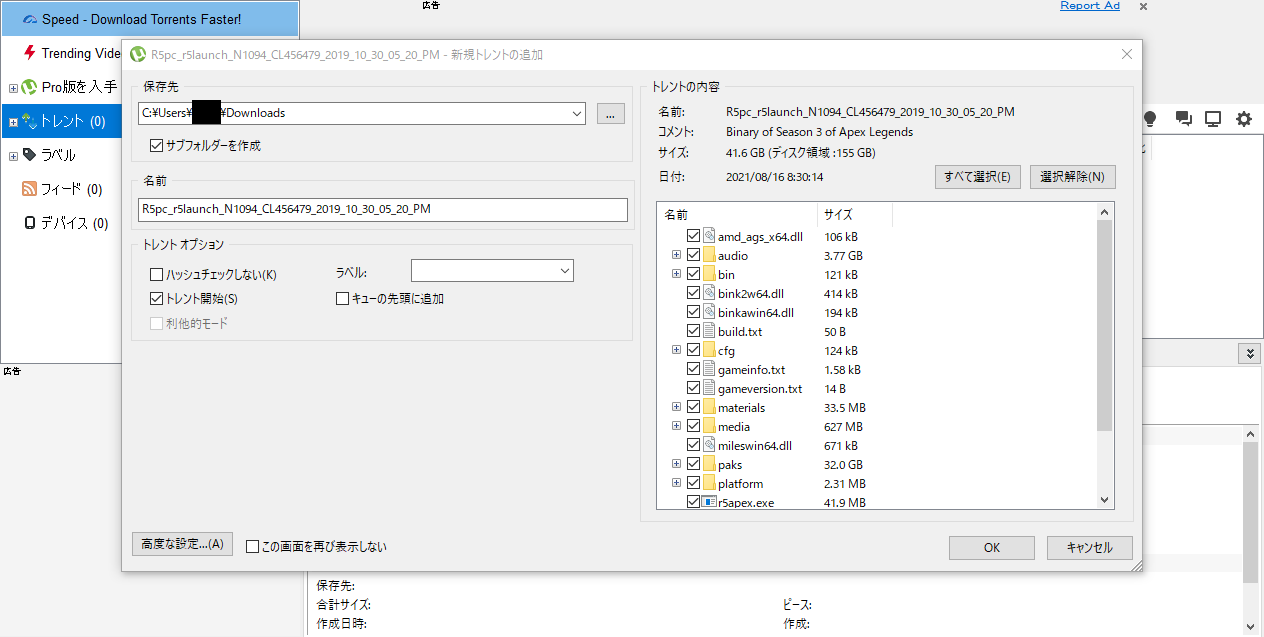The image size is (1264, 637).
Task: Click the r5apex.exe application icon
Action: coord(709,502)
